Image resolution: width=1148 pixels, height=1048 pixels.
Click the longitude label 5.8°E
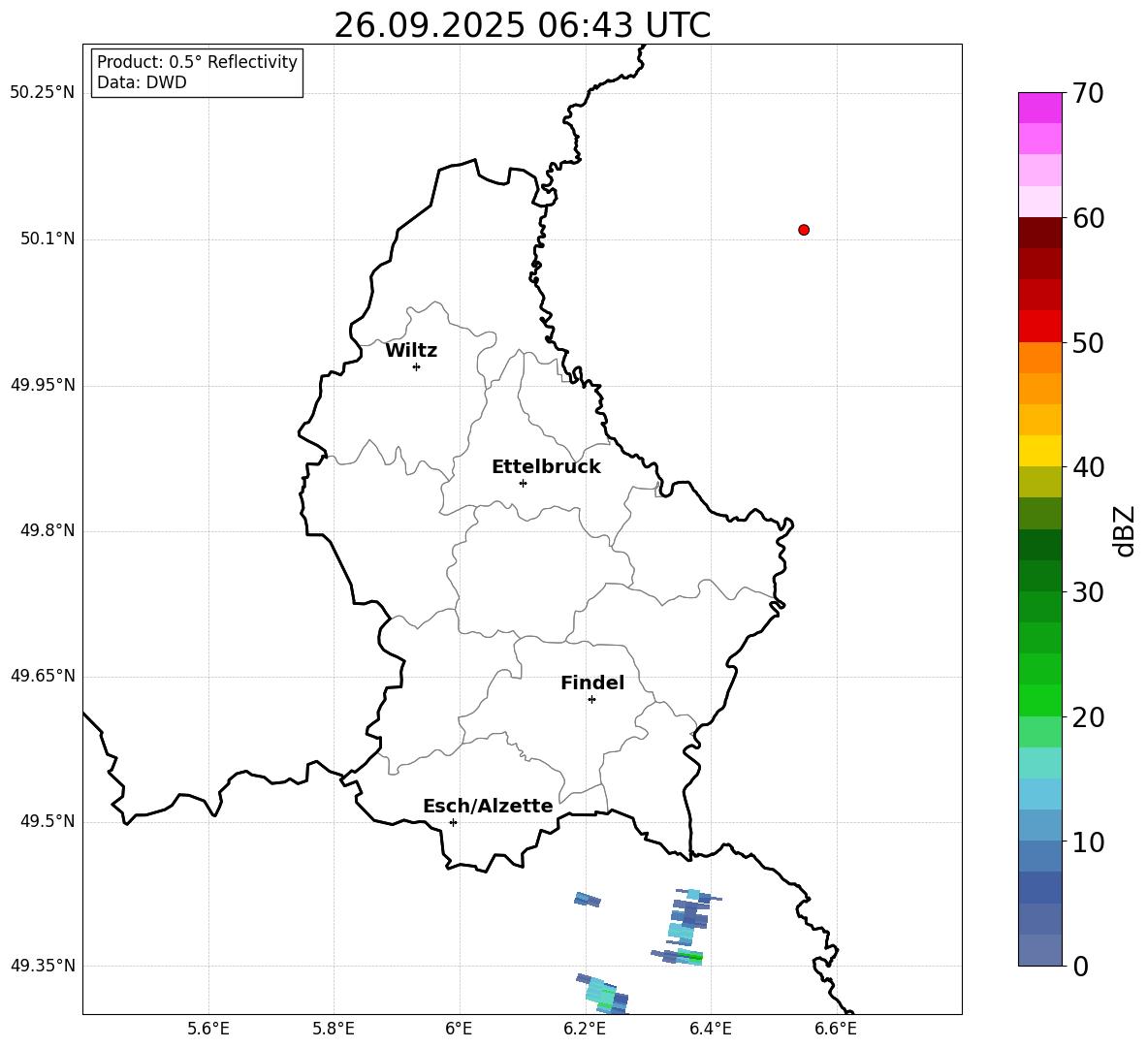pyautogui.click(x=334, y=1029)
